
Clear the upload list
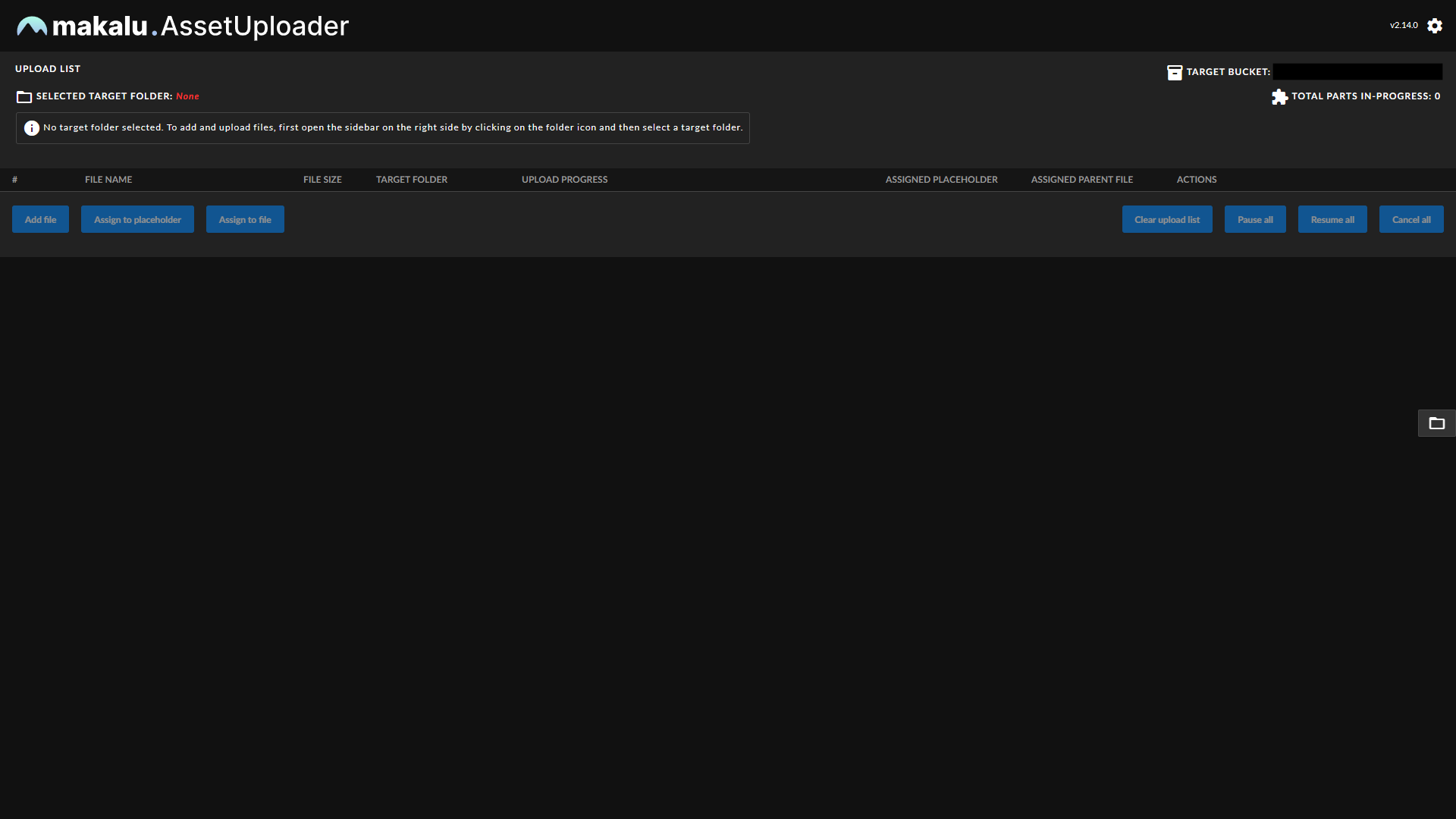[1167, 219]
